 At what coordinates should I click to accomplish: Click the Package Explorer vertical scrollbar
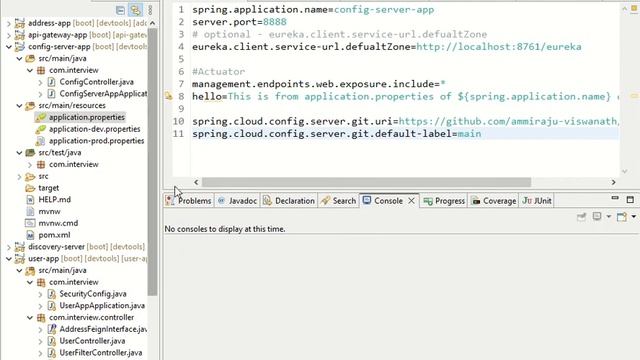click(x=152, y=162)
